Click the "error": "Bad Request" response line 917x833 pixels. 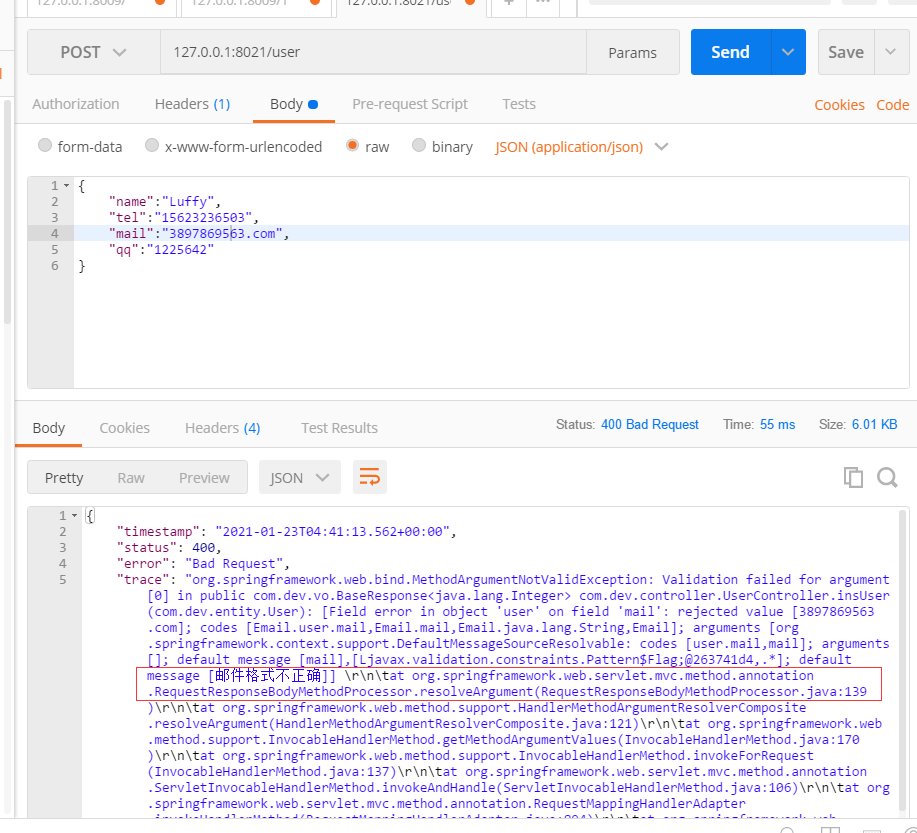pyautogui.click(x=203, y=564)
